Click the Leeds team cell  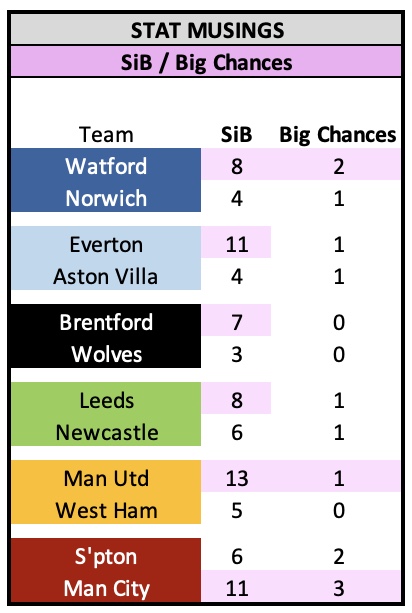click(106, 398)
